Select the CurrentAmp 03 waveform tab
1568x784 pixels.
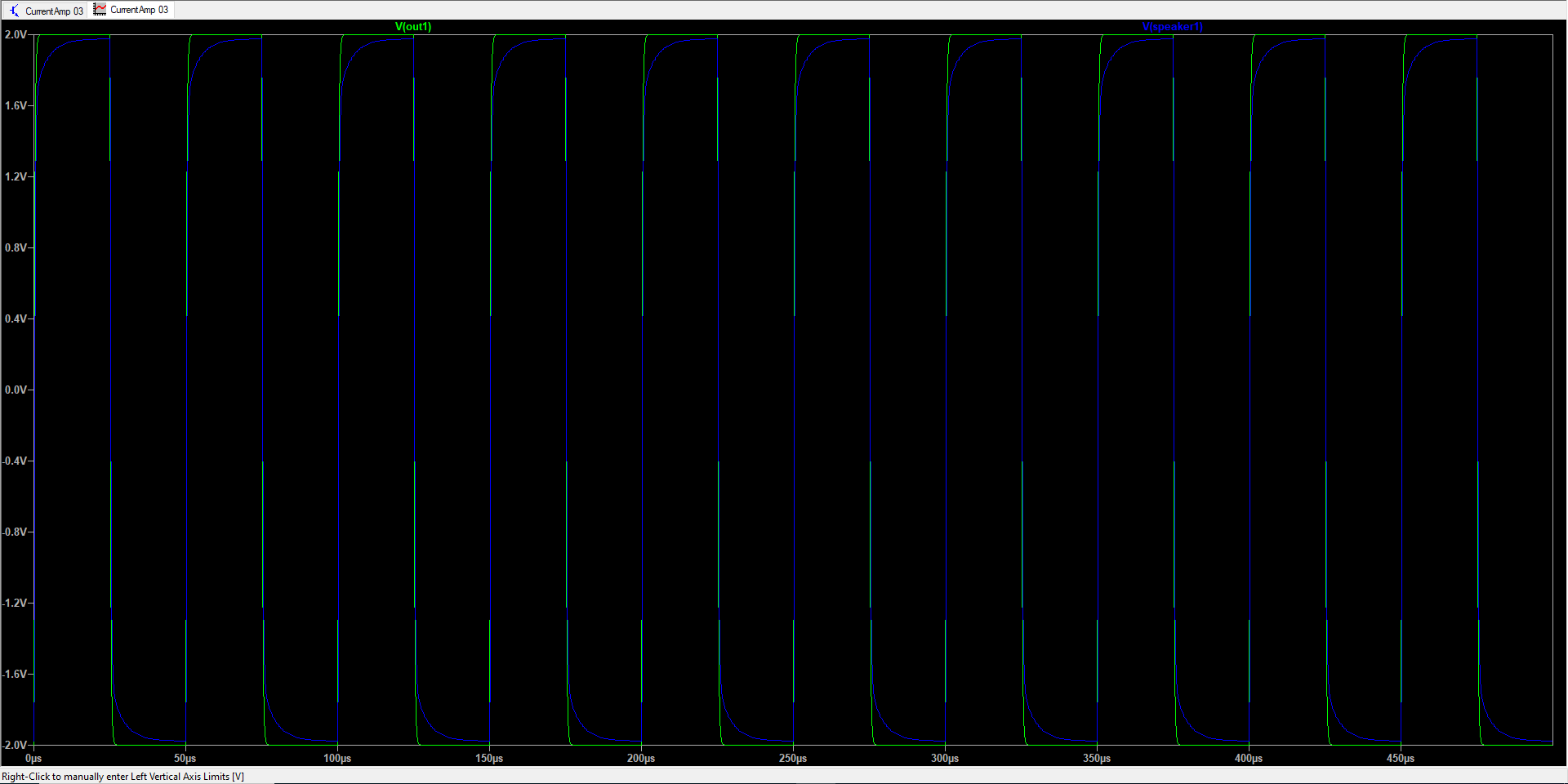tap(131, 10)
